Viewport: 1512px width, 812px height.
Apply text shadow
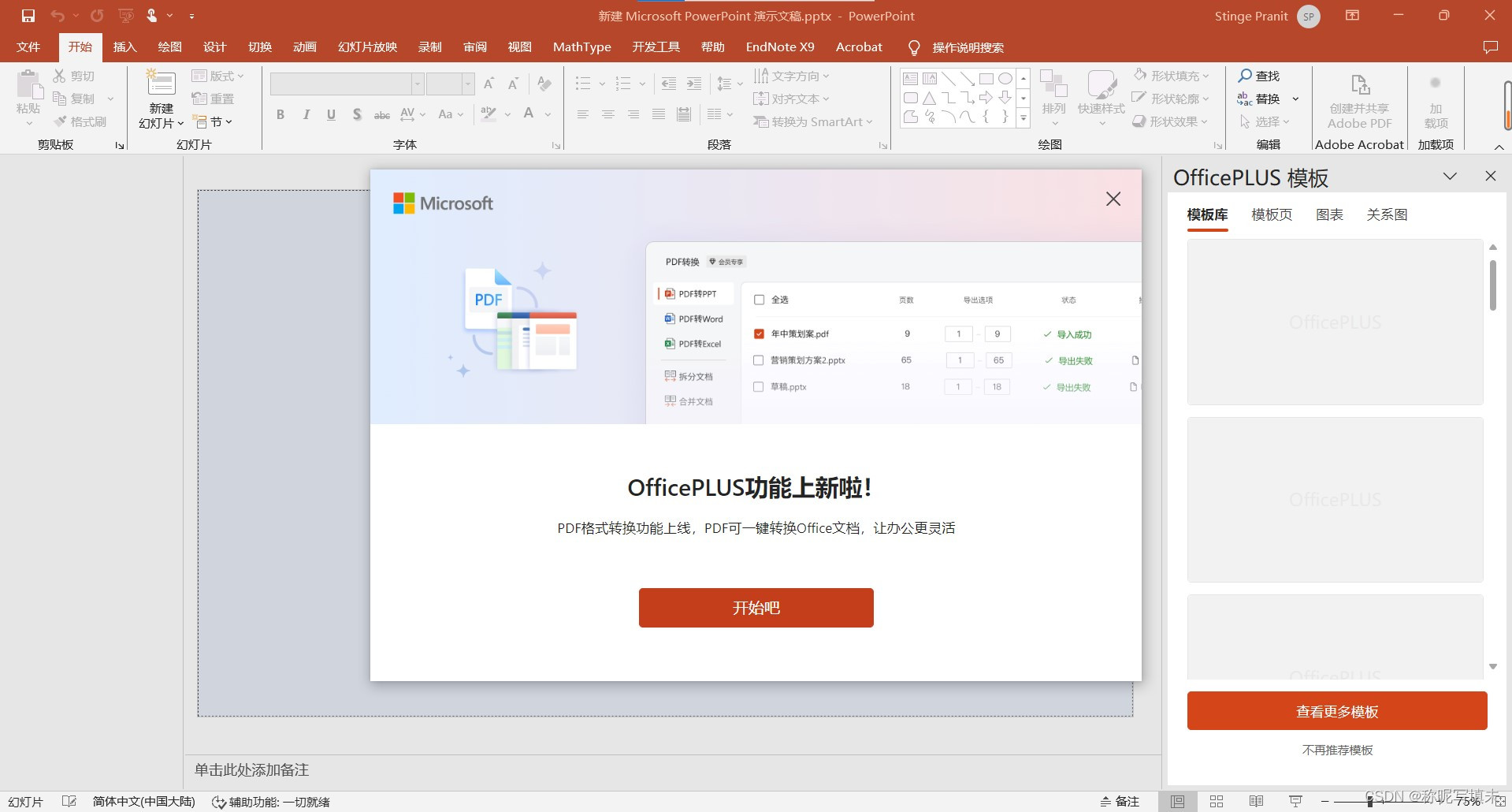357,114
